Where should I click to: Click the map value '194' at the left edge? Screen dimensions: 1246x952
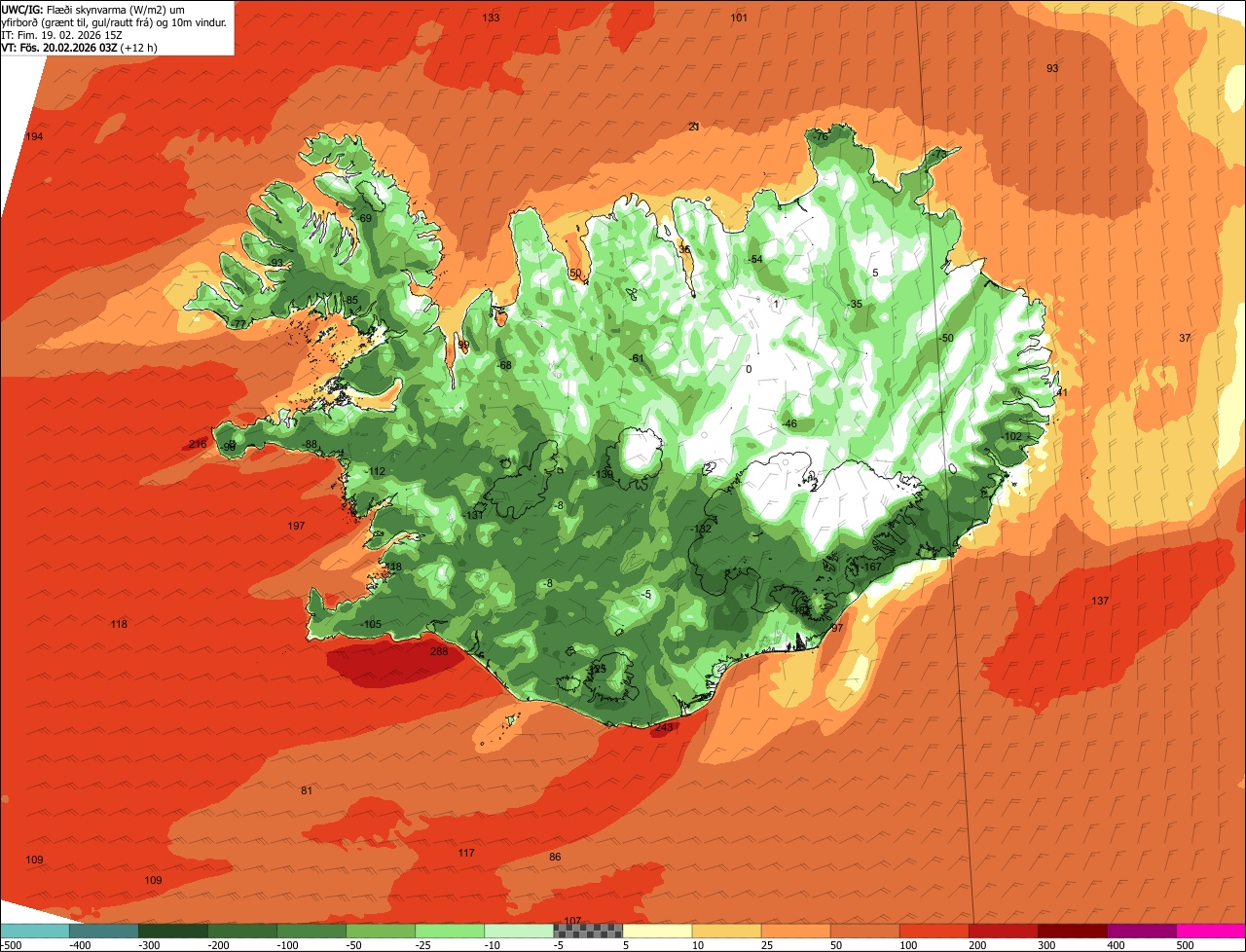coord(34,137)
